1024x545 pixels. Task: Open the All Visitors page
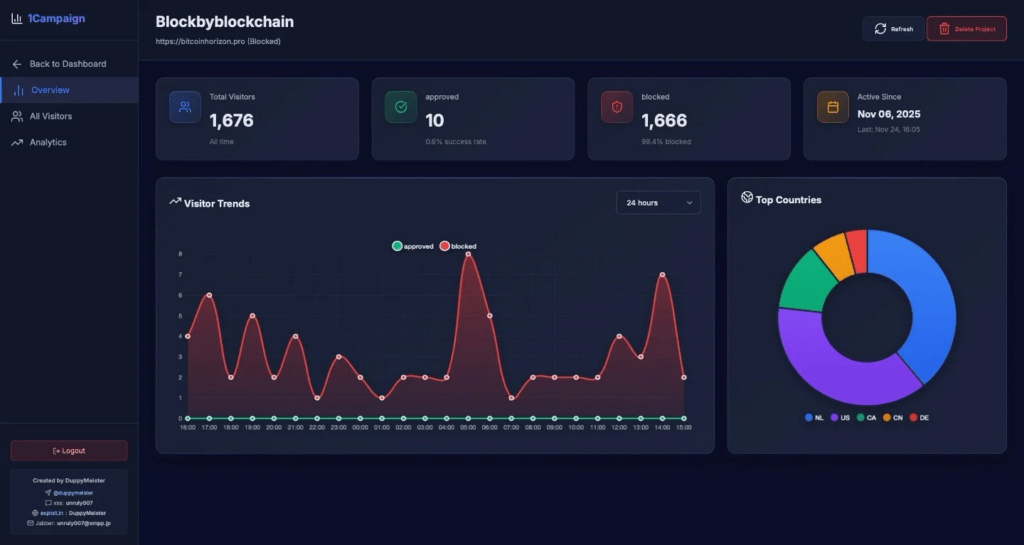coord(50,116)
